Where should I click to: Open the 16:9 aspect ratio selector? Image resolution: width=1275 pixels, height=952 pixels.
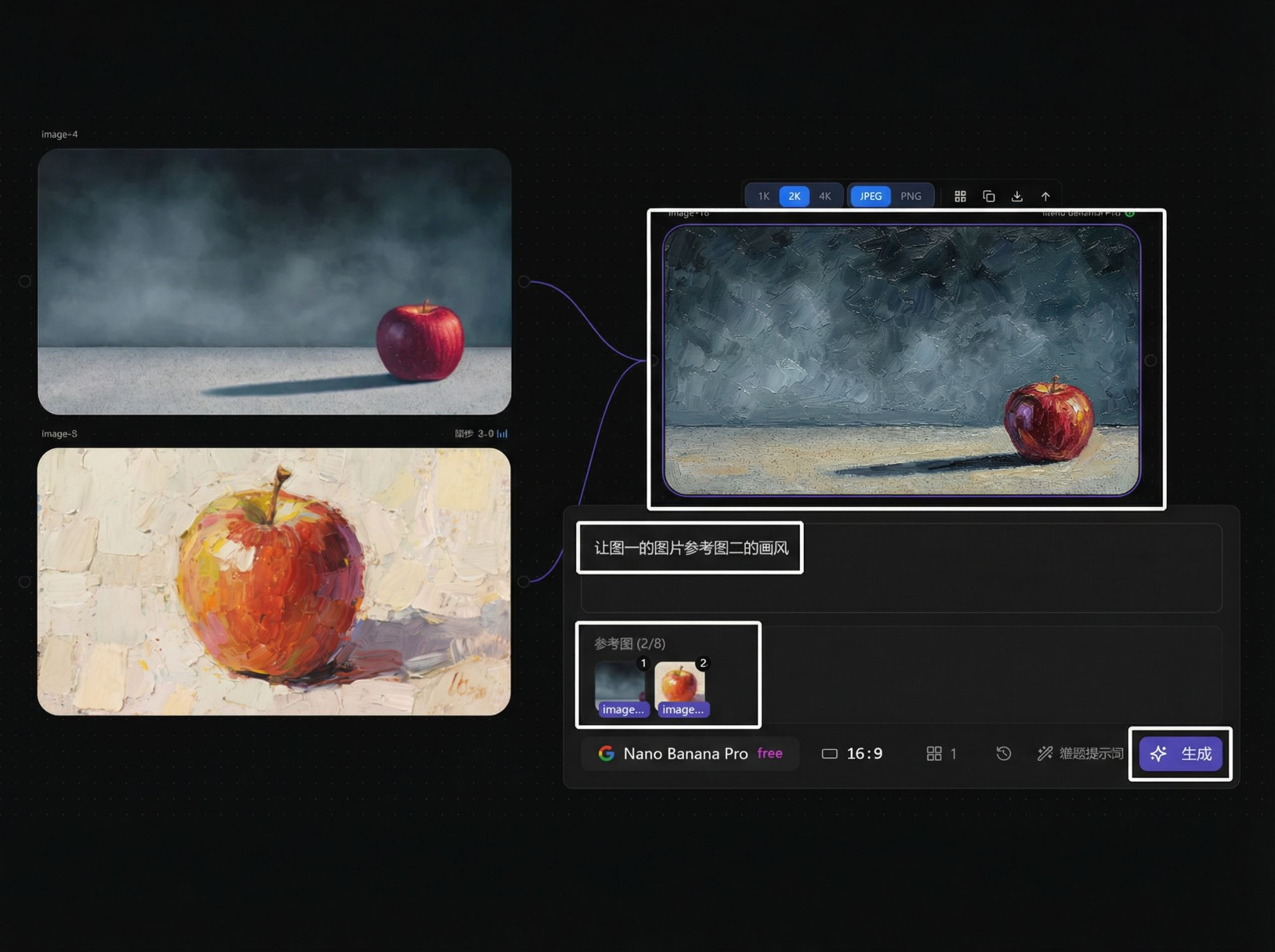(852, 753)
